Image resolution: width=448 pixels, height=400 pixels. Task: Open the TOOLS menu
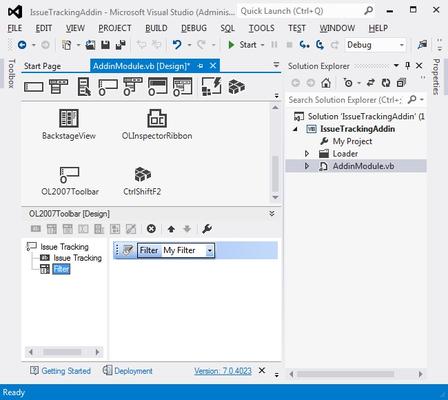click(261, 28)
